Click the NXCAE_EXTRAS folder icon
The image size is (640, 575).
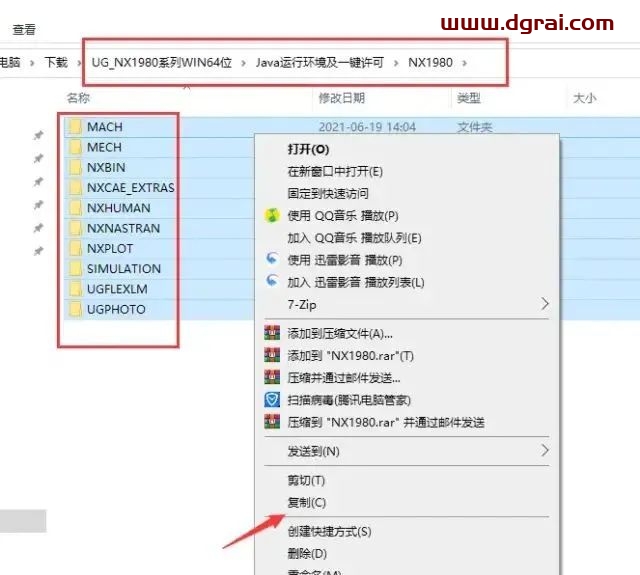[75, 188]
